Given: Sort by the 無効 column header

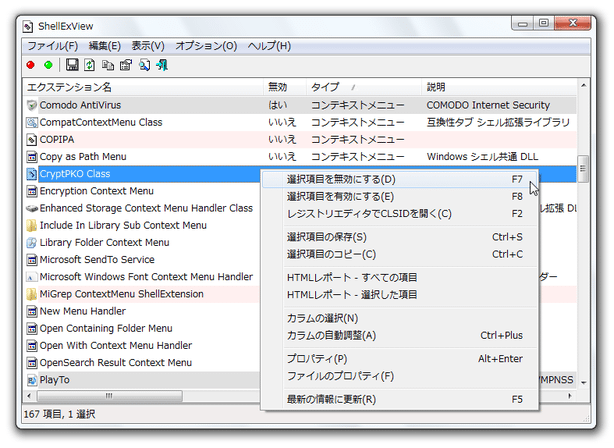Looking at the screenshot, I should (x=285, y=87).
